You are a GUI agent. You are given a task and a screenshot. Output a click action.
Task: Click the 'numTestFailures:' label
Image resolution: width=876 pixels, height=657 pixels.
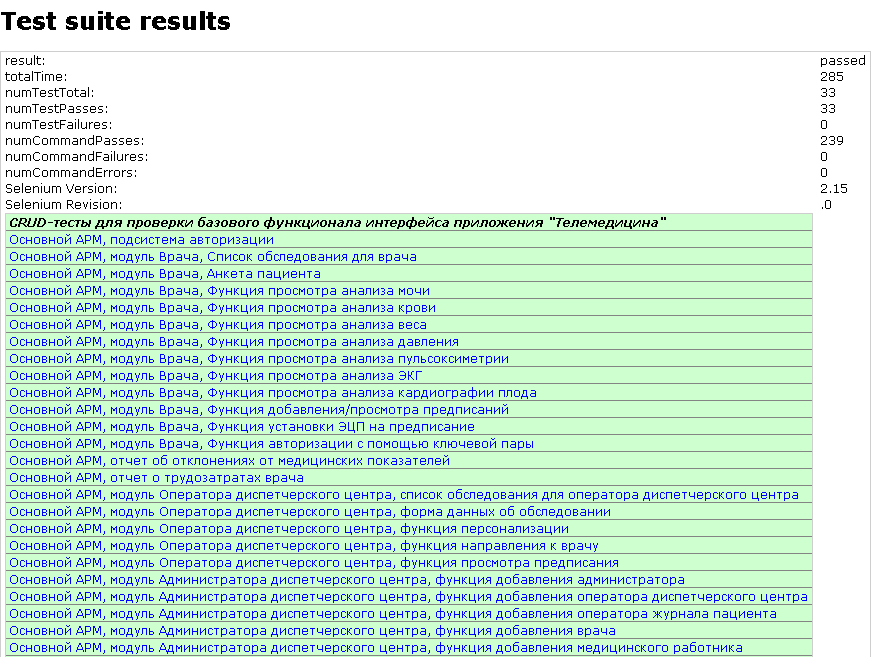tap(59, 125)
